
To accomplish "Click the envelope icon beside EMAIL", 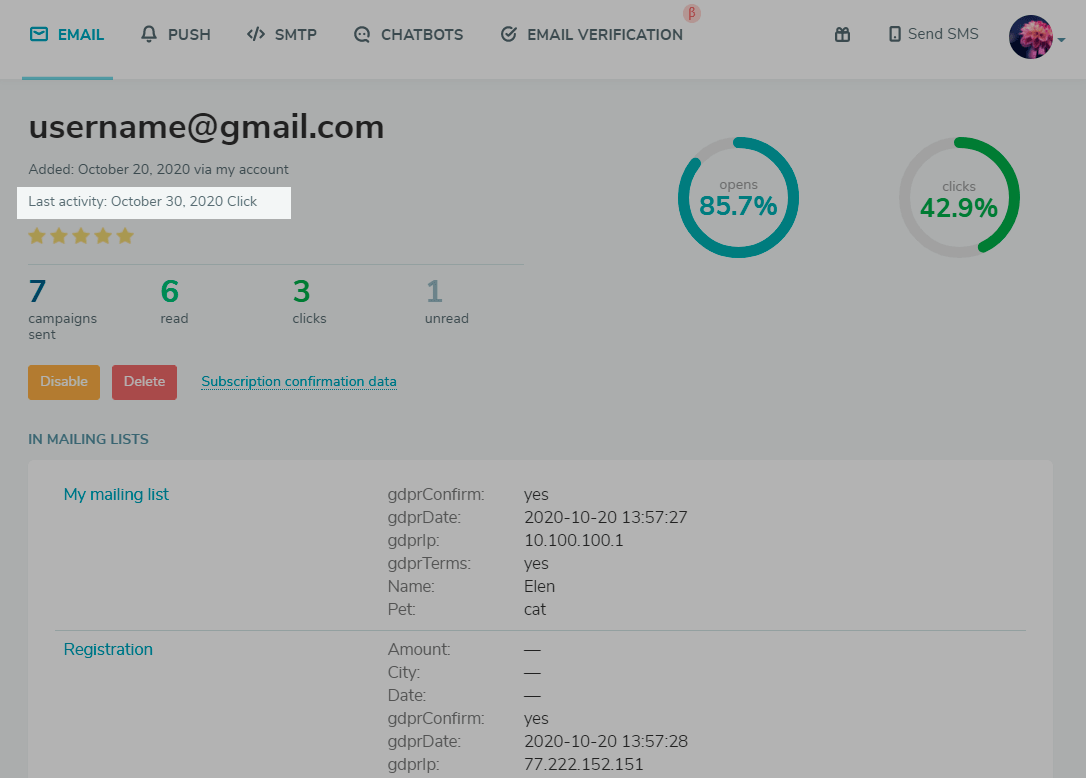I will point(39,34).
